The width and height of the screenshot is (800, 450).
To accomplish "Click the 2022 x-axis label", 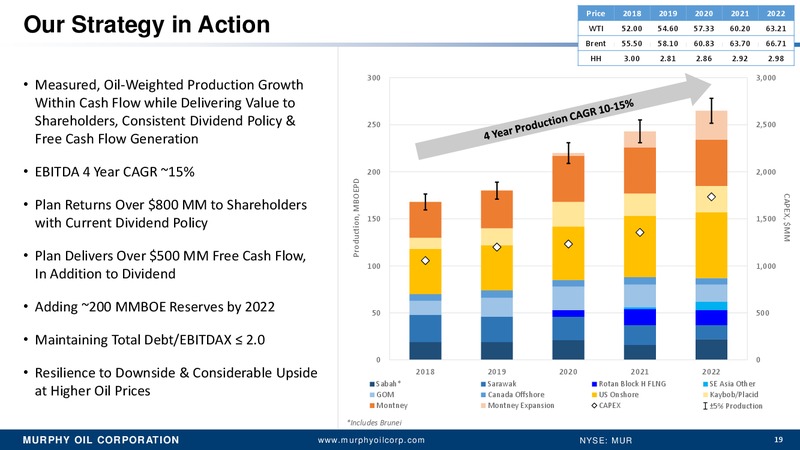I will click(711, 371).
